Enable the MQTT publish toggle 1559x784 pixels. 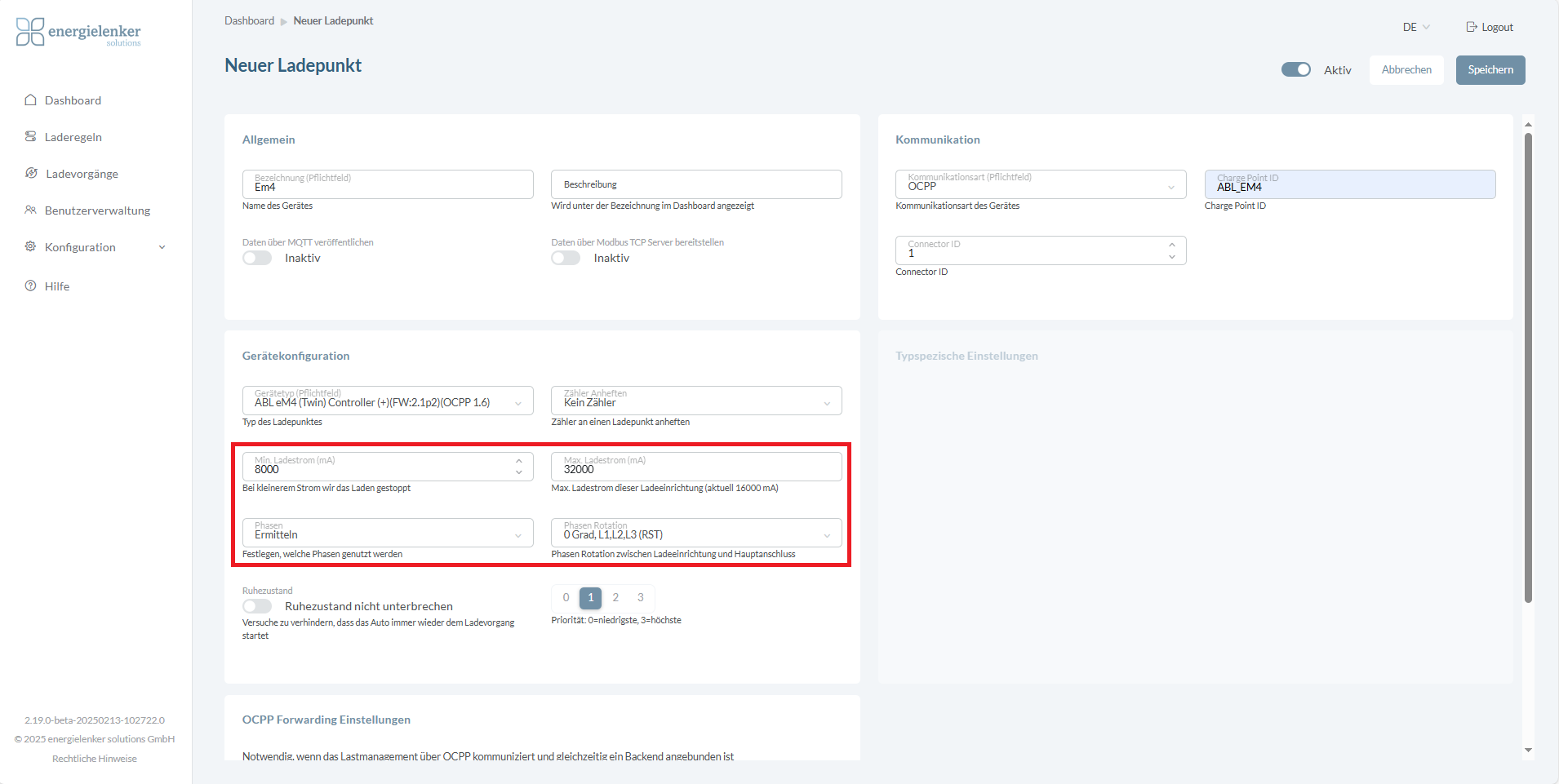tap(257, 258)
